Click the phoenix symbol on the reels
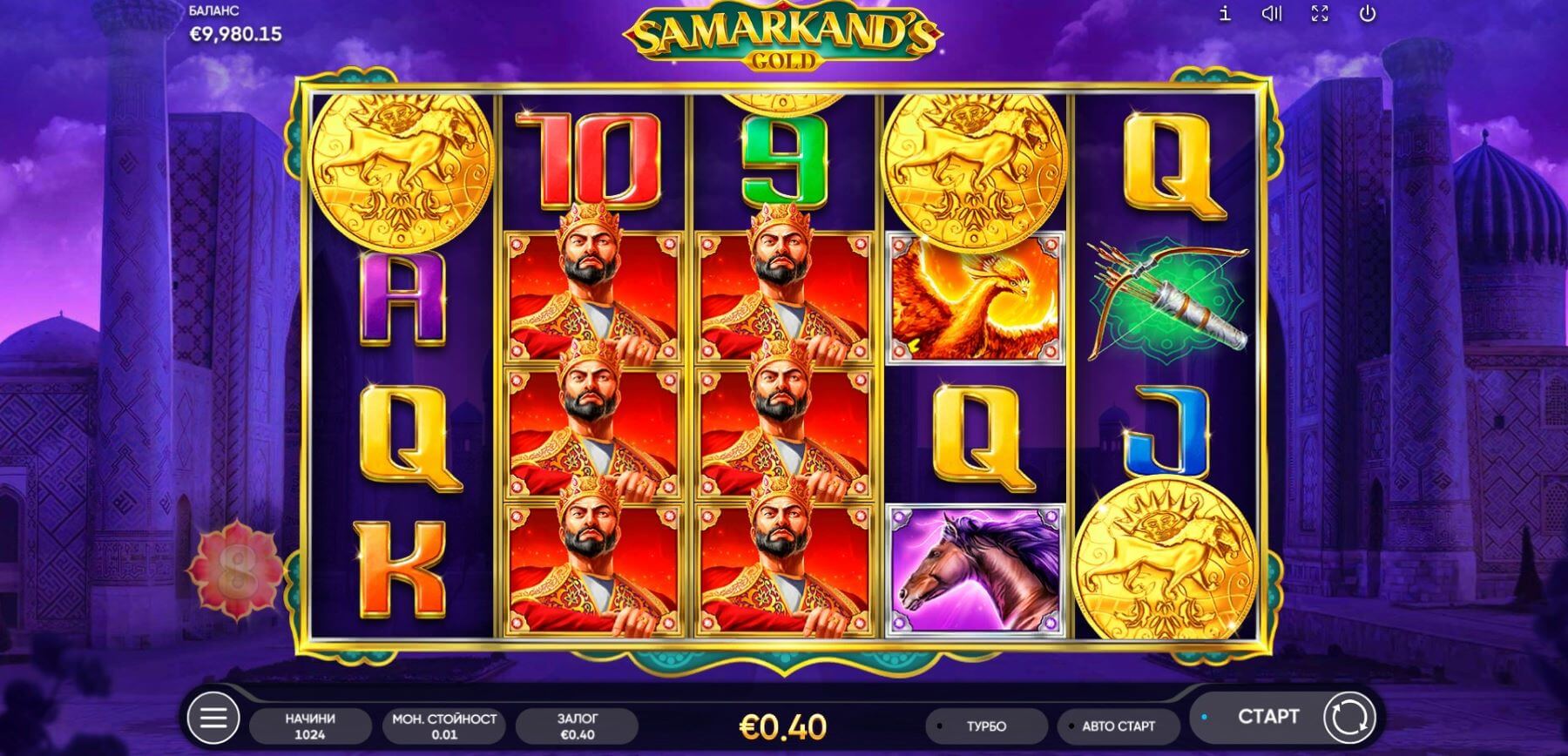Screen dimensions: 1568x756 coord(975,298)
